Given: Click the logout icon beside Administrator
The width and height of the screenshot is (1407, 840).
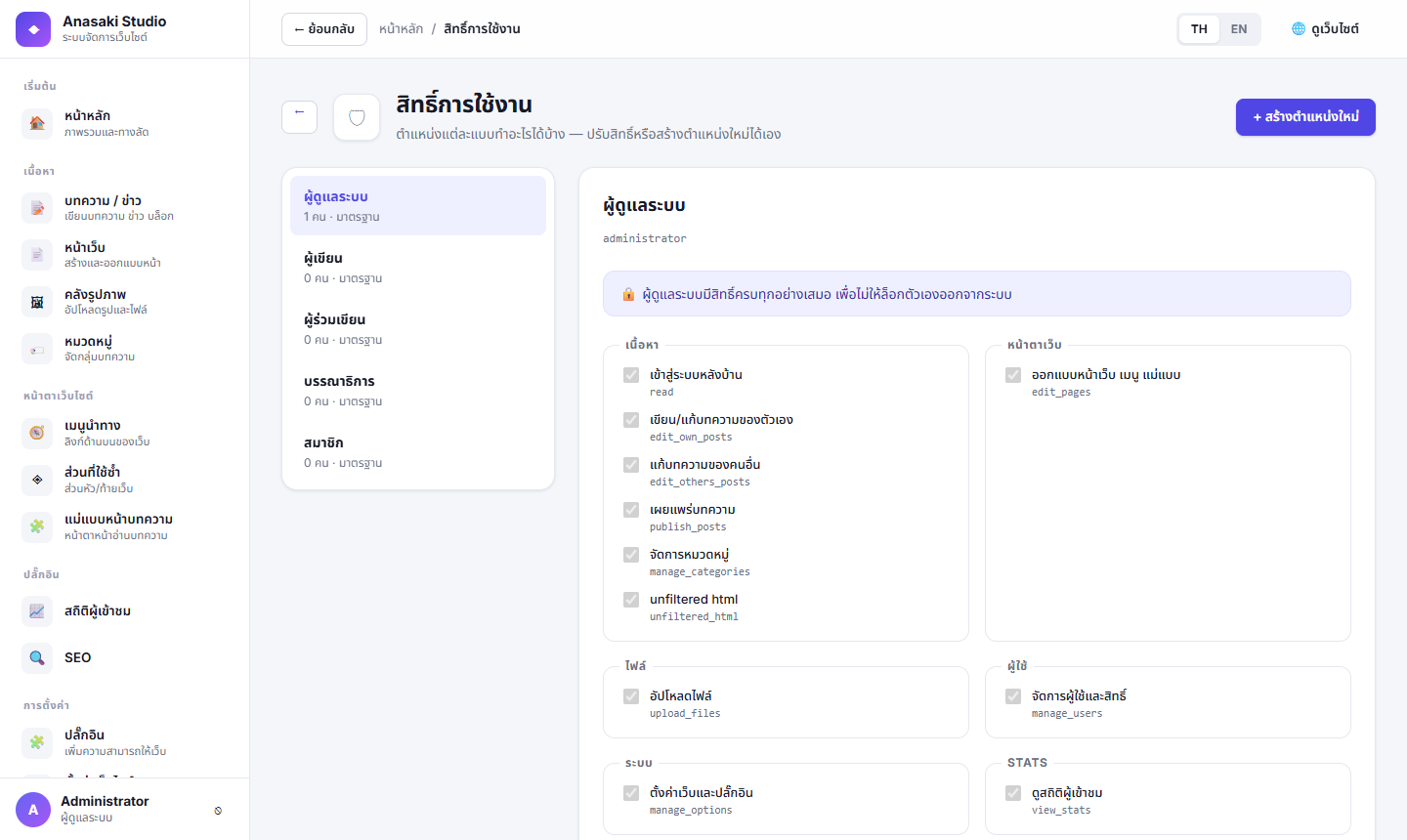Looking at the screenshot, I should [218, 811].
